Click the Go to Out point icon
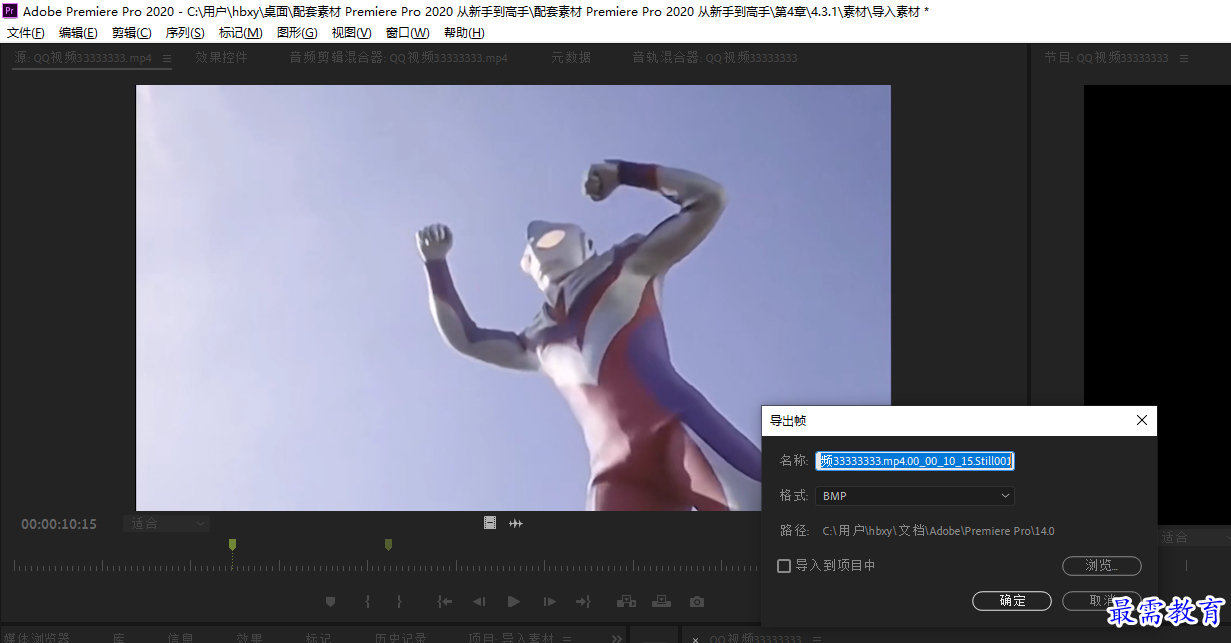1231x643 pixels. (583, 602)
